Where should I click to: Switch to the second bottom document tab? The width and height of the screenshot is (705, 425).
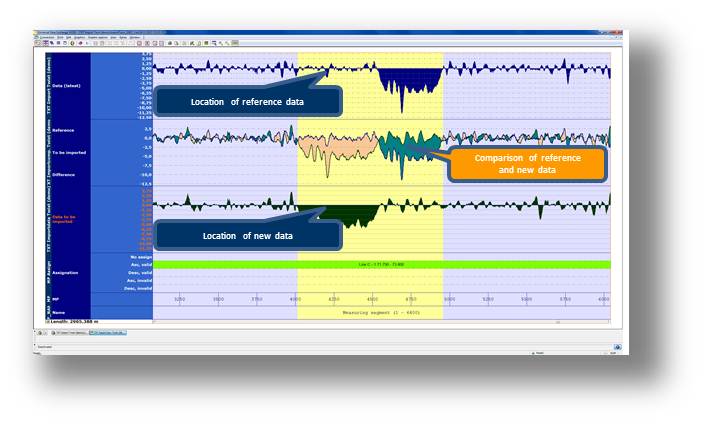click(x=110, y=331)
